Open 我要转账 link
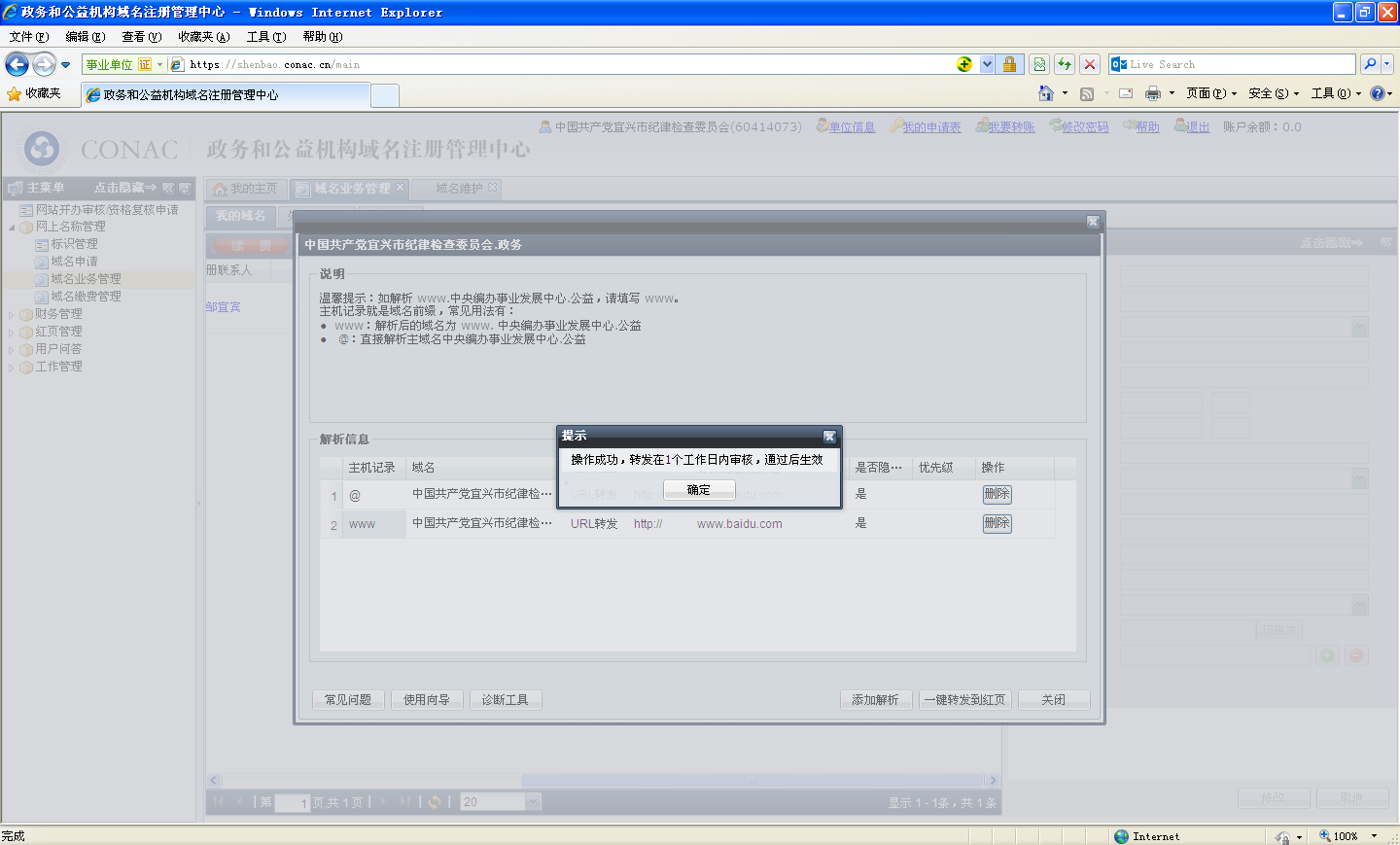 (x=1011, y=127)
